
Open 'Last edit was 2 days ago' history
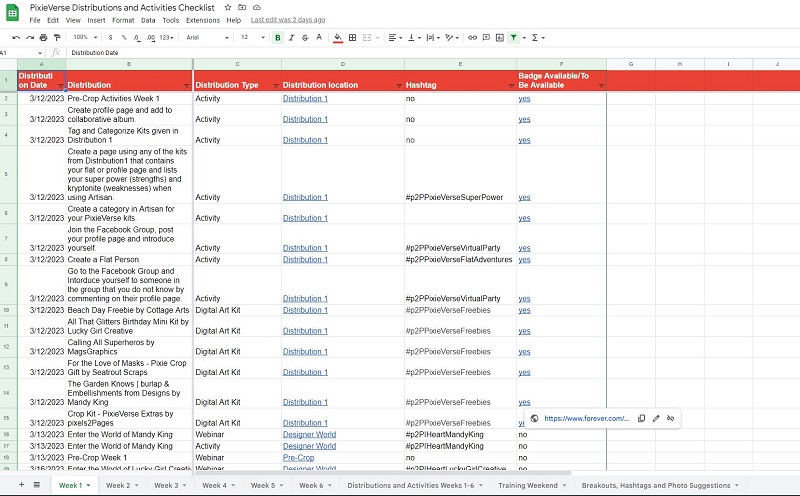click(288, 20)
